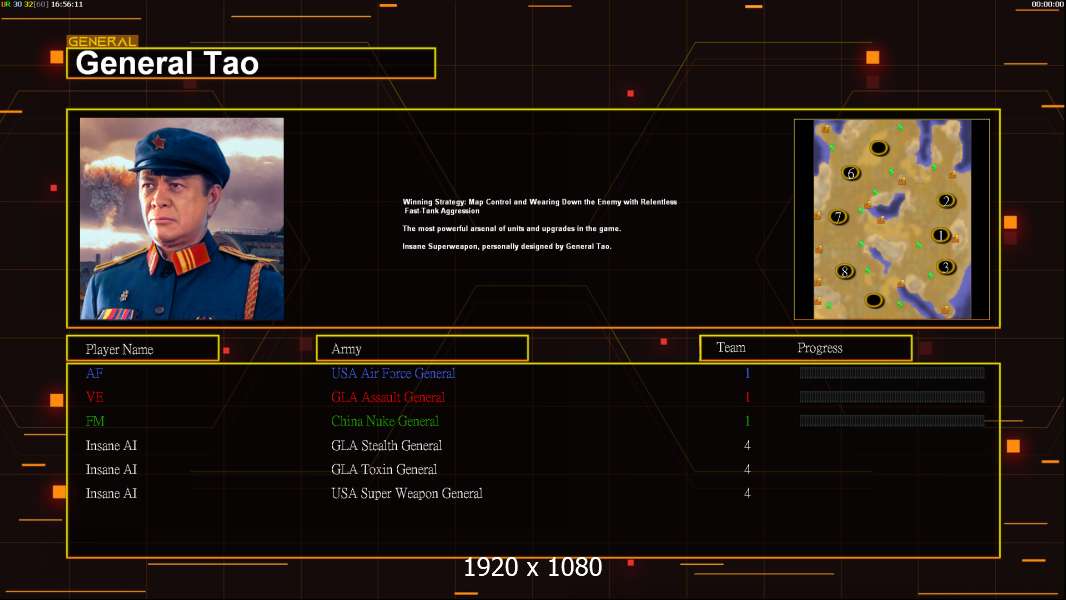Click the GLA Toxin General army
This screenshot has width=1066, height=600.
384,470
